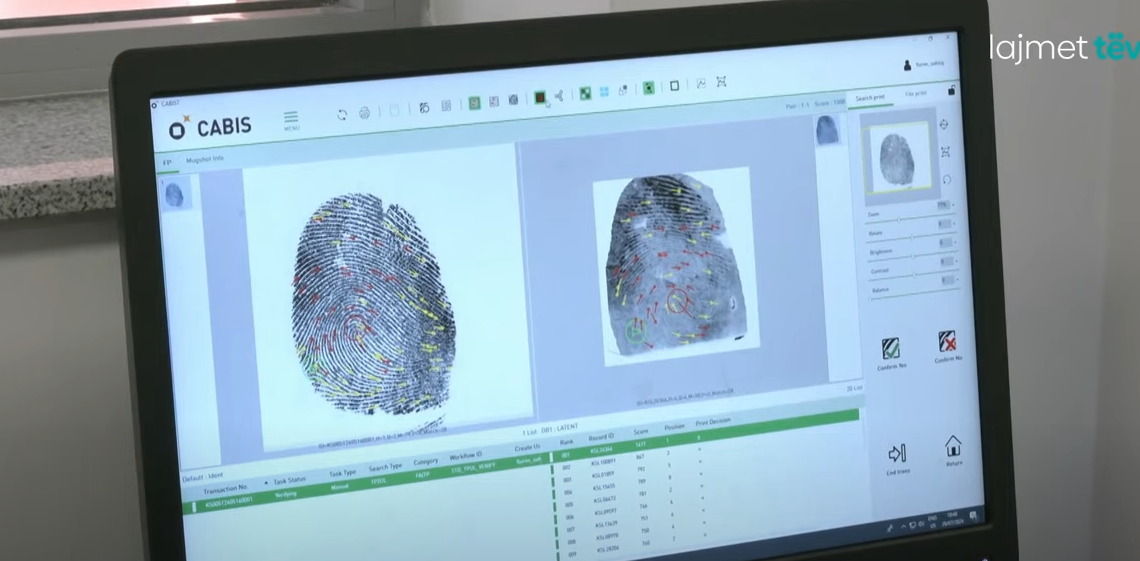
Task: Open Print Decision dropdown in rank 004 row
Action: pyautogui.click(x=701, y=475)
